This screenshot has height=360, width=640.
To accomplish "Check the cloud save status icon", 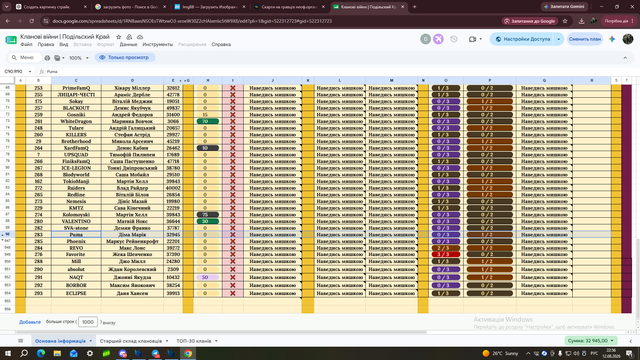I will pyautogui.click(x=140, y=37).
